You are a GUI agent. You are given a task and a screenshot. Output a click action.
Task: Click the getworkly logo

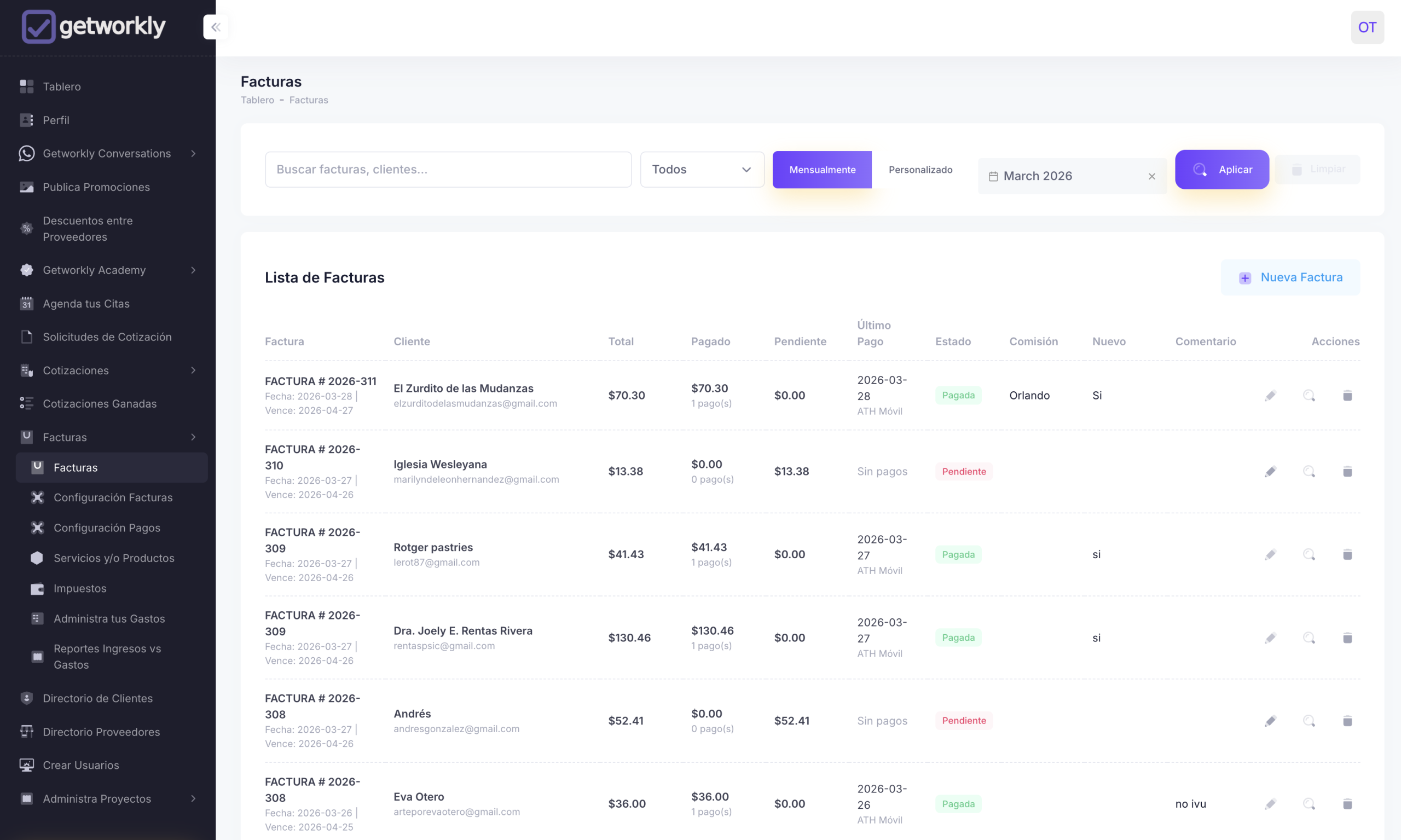point(94,26)
